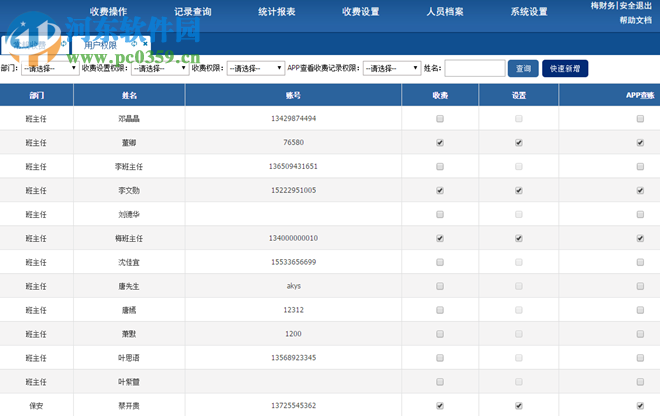Open the 系统设置 menu
The width and height of the screenshot is (660, 416).
point(529,12)
